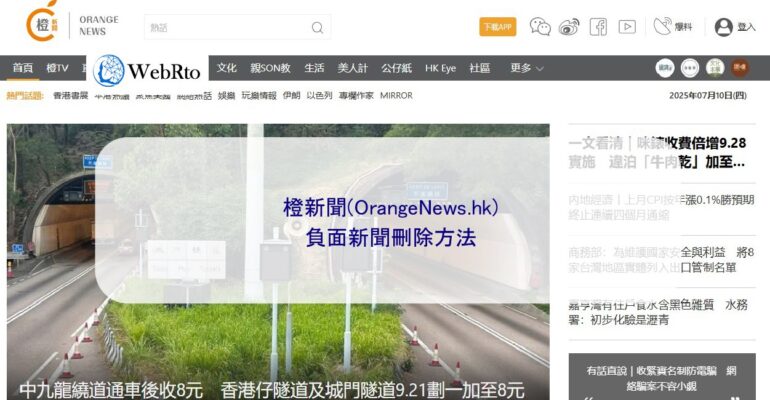Viewport: 770px width, 400px height.
Task: Open the 公仔紙 section
Action: pos(396,68)
